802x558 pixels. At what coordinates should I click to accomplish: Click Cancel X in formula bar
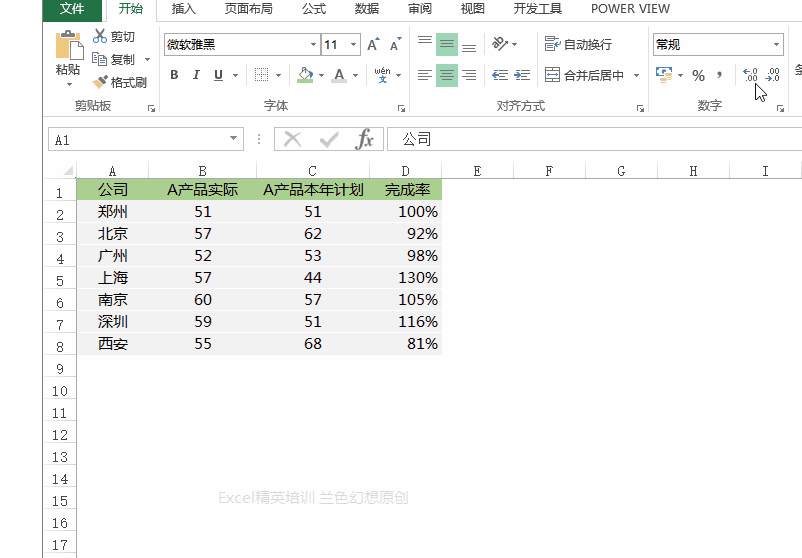tap(292, 139)
